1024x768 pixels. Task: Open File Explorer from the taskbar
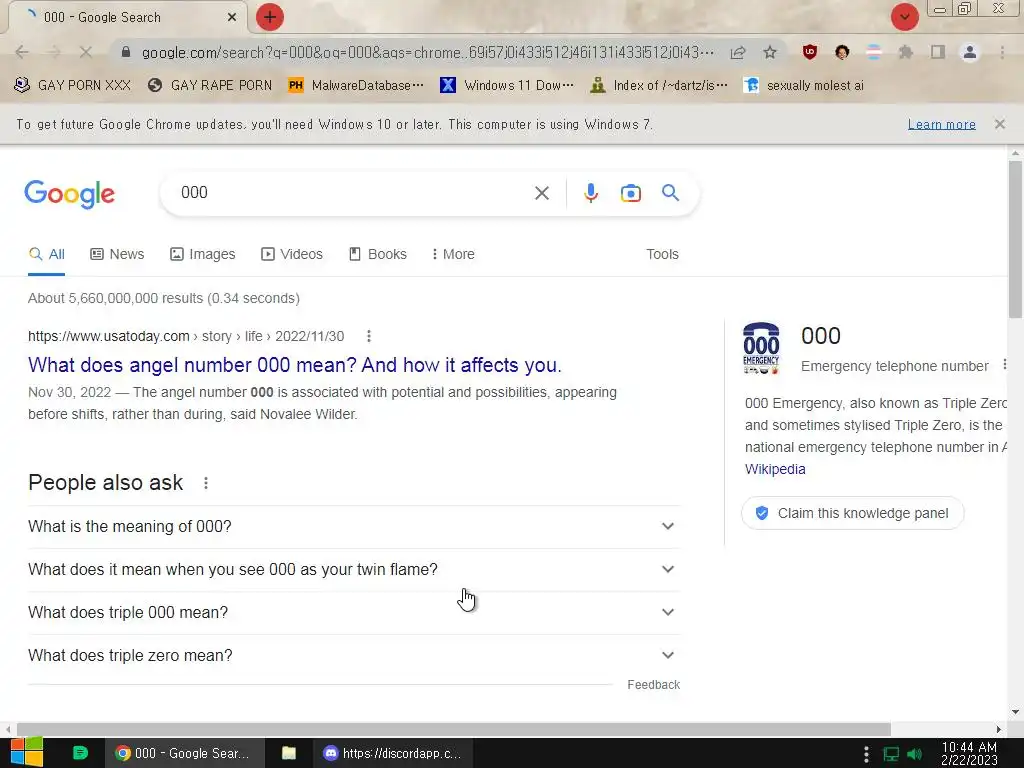pos(289,753)
